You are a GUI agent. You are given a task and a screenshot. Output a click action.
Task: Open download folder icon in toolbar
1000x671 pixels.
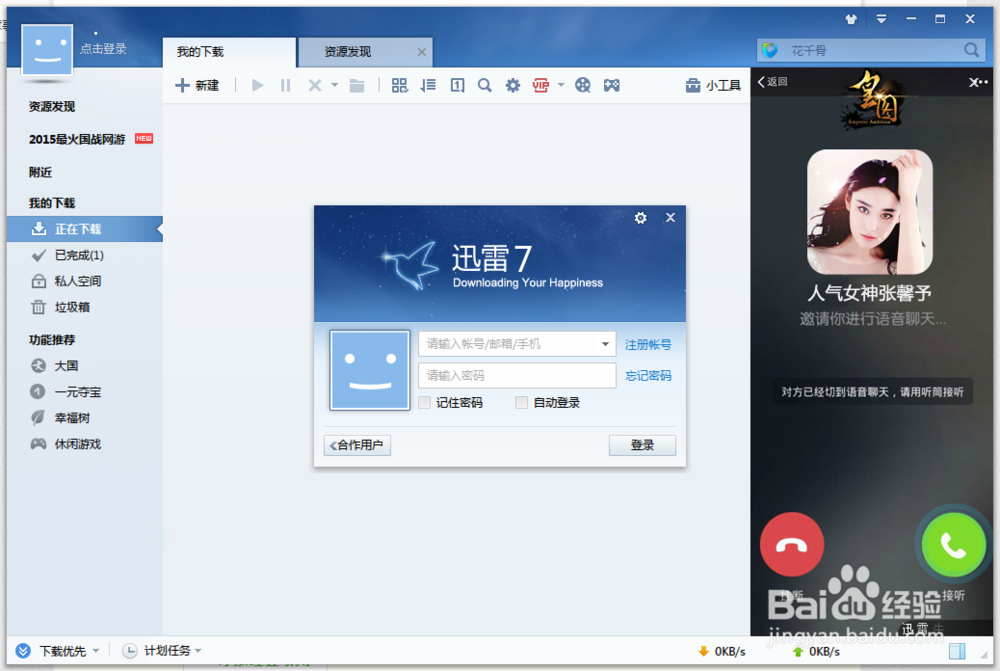coord(357,85)
